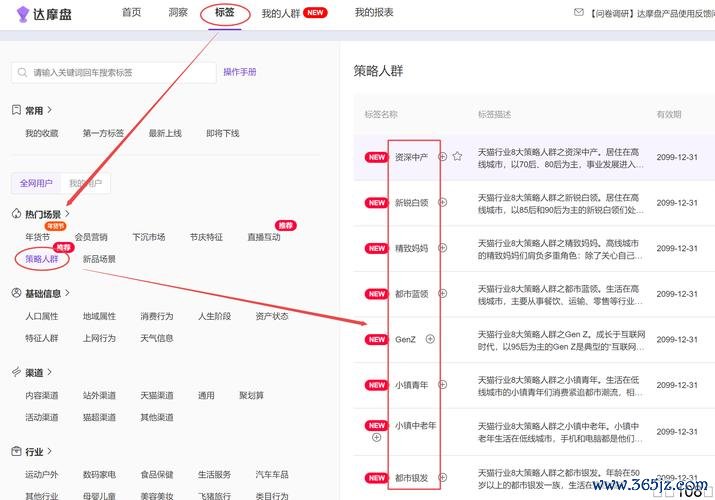Select 最新上线 category
This screenshot has height=500, width=715.
pyautogui.click(x=165, y=133)
